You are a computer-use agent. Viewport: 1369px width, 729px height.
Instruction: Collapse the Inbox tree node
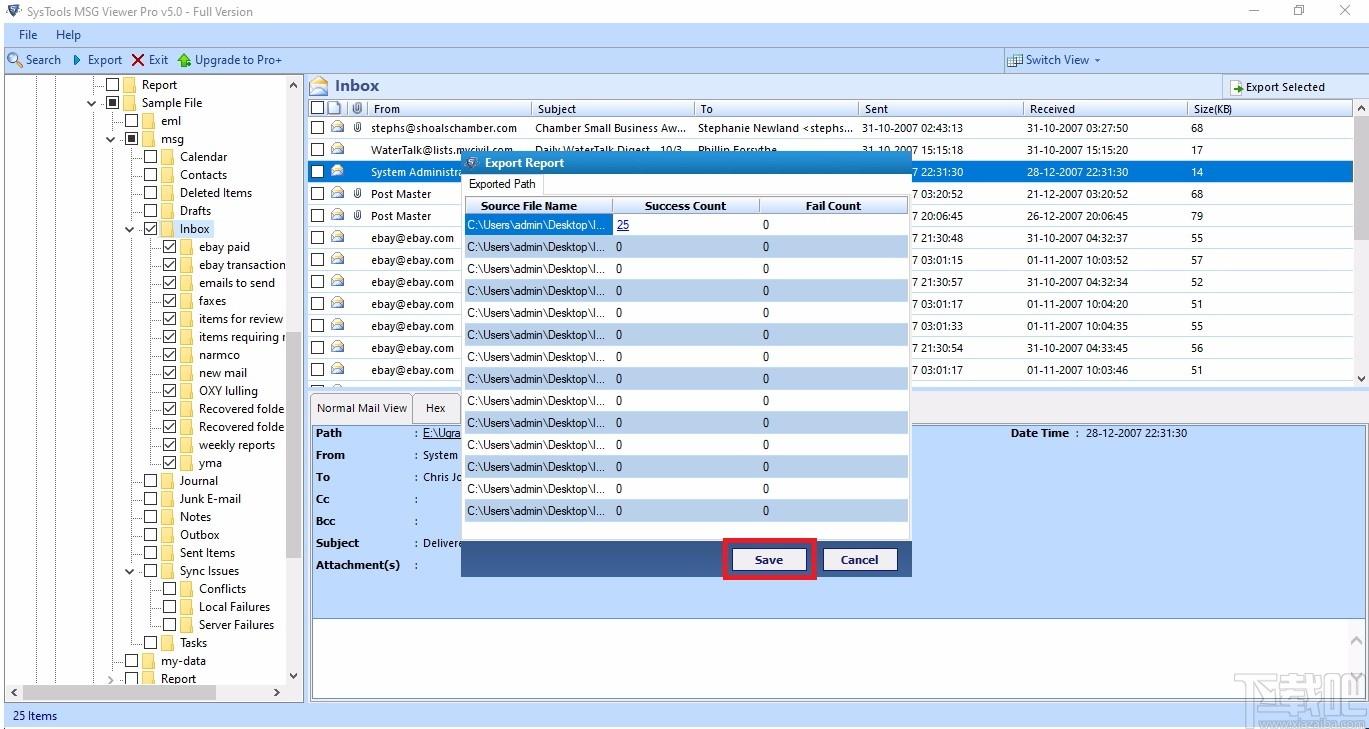point(130,229)
